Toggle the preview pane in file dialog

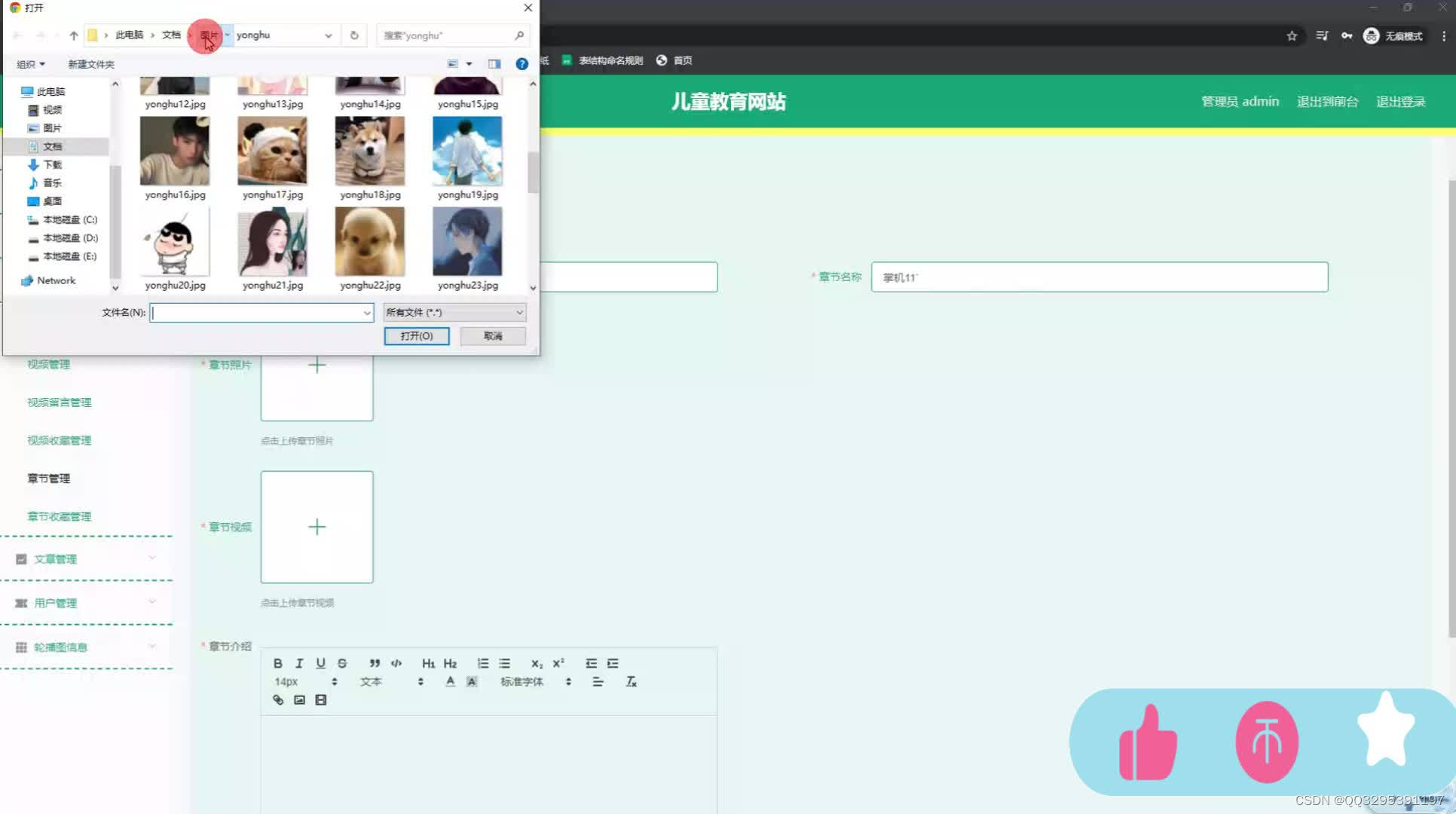[494, 64]
